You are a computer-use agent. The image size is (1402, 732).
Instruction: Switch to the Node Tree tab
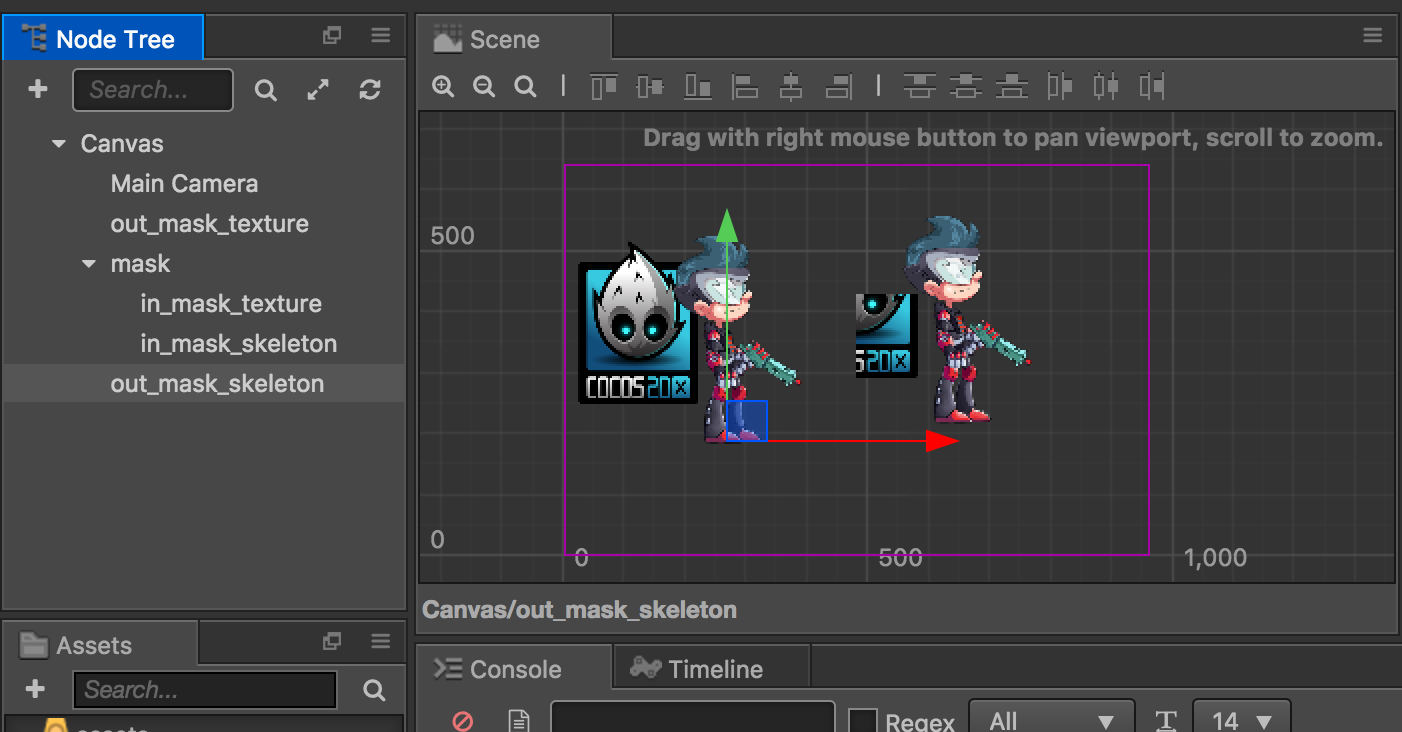pos(103,38)
